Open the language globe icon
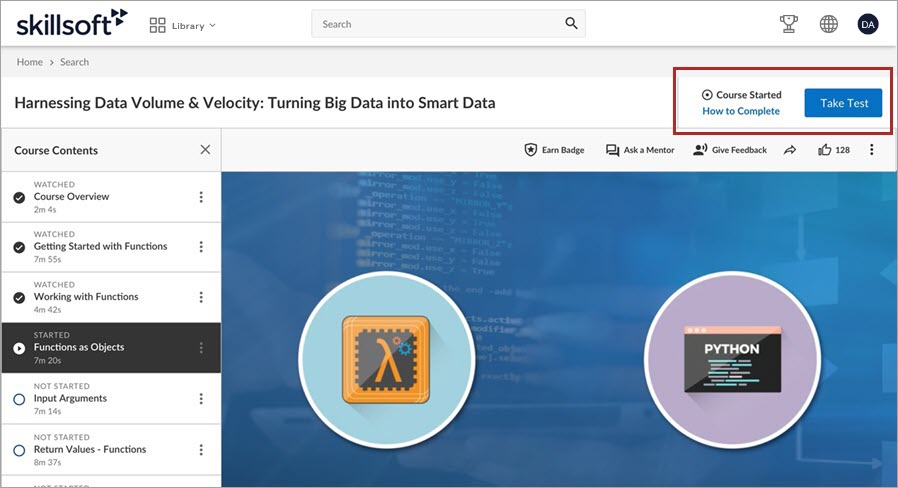The image size is (898, 488). pyautogui.click(x=828, y=24)
